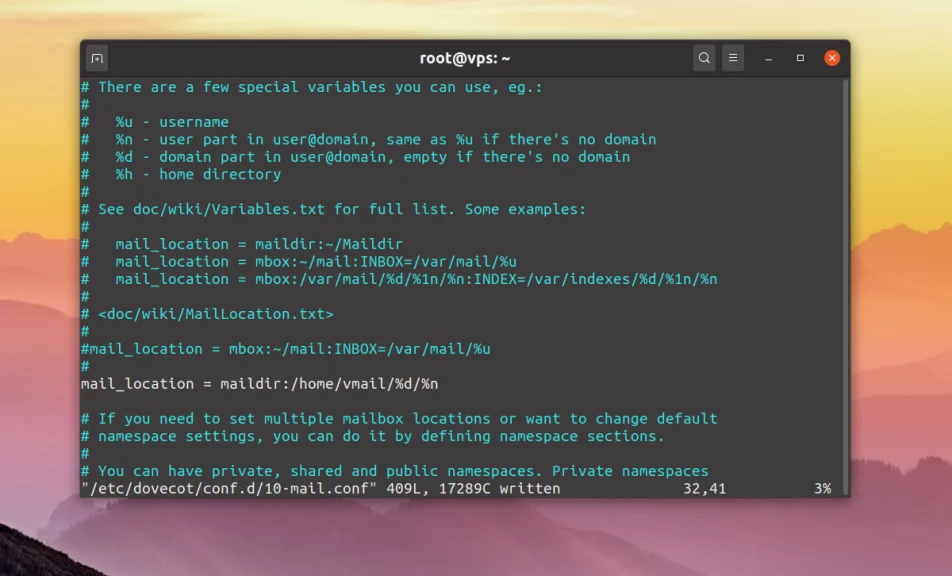Click 'You can have private, shared' line

click(x=395, y=472)
